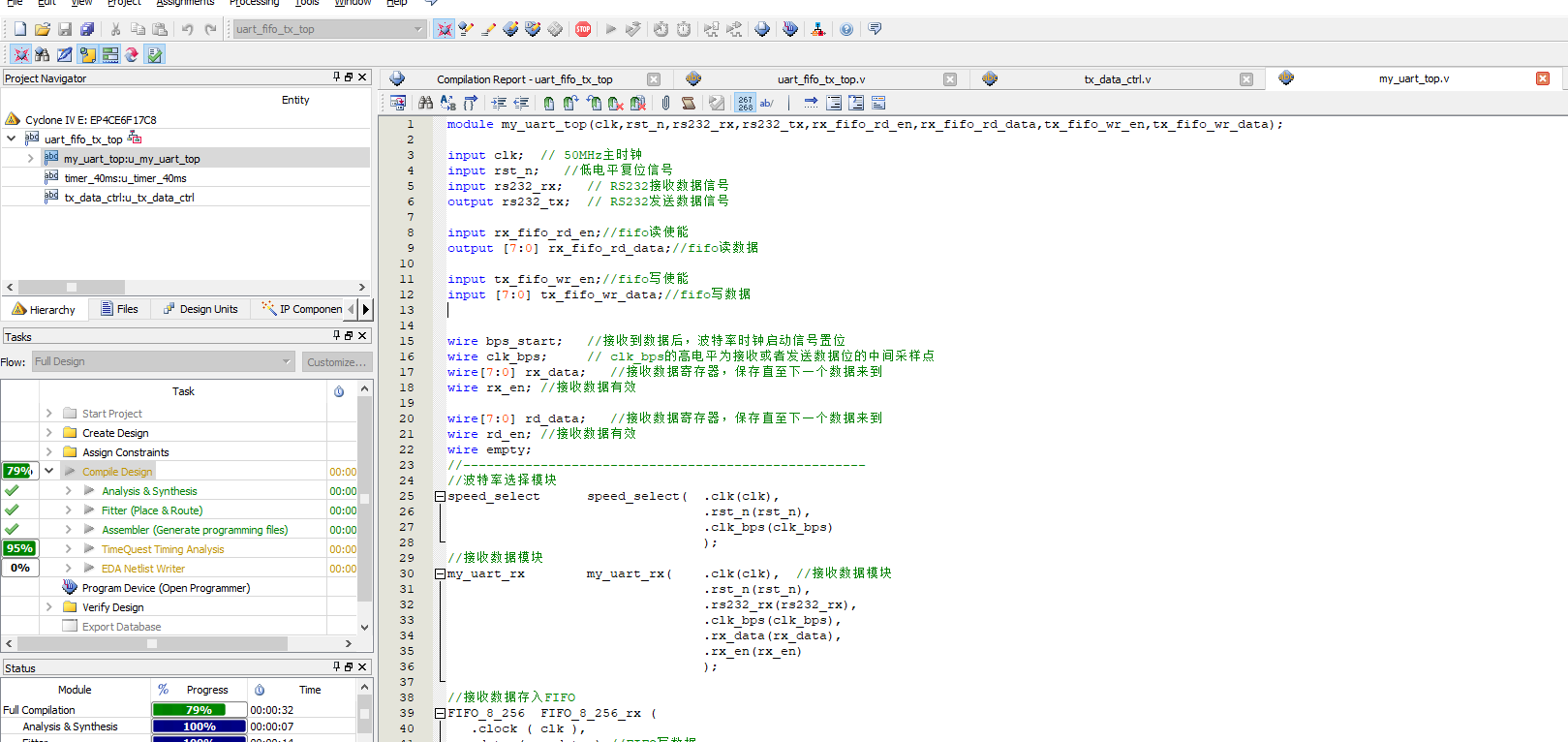Open the project-wide search binoculars icon

click(42, 55)
